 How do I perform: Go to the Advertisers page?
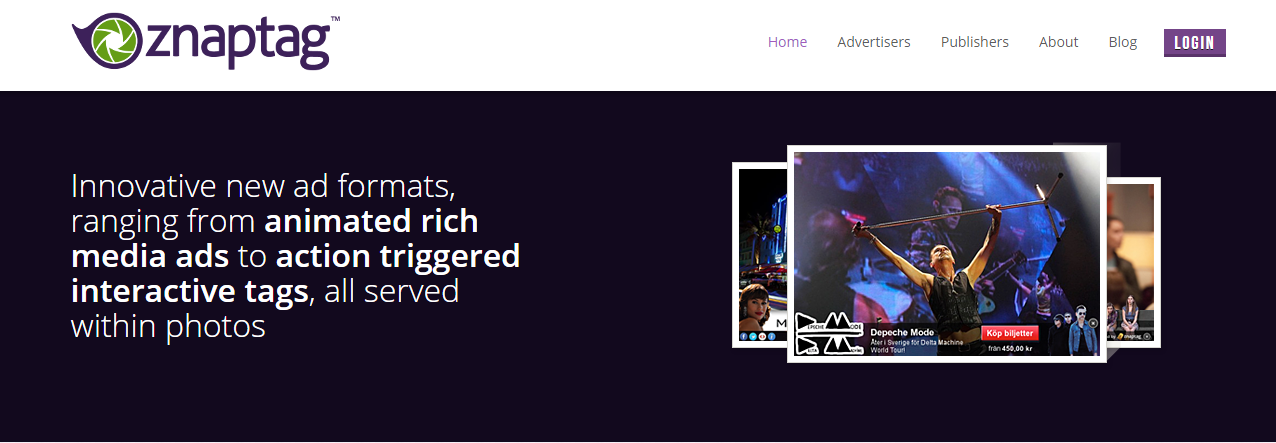pyautogui.click(x=874, y=42)
